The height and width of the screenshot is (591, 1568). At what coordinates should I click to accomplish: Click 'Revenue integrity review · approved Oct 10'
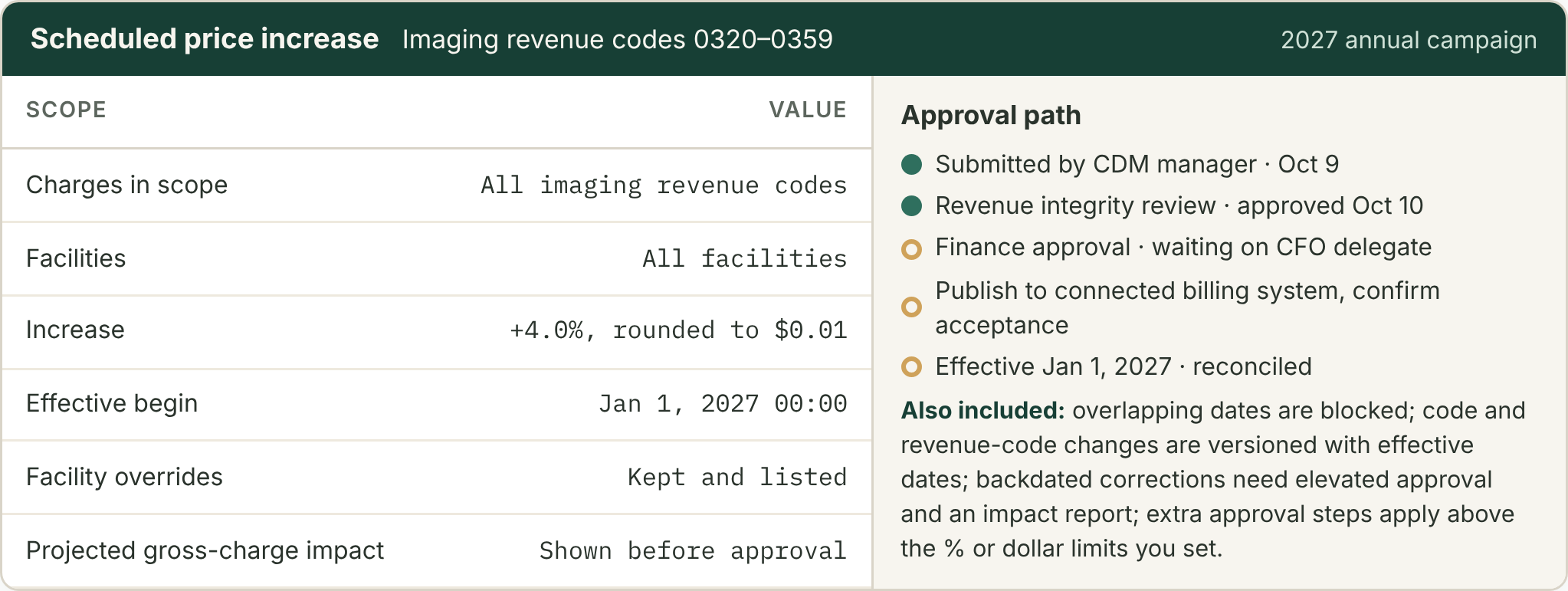[1179, 205]
